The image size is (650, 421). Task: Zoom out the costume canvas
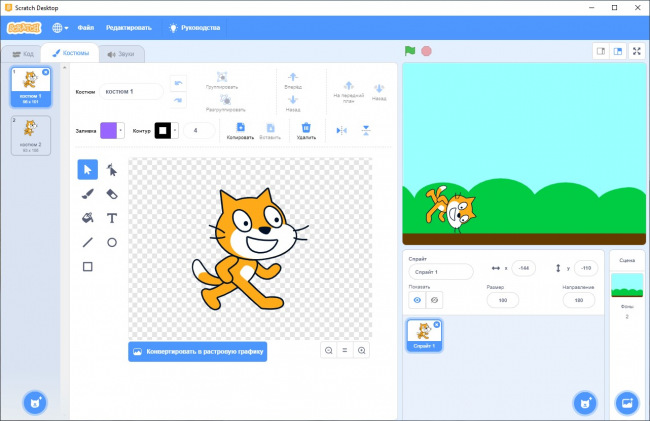[x=329, y=351]
